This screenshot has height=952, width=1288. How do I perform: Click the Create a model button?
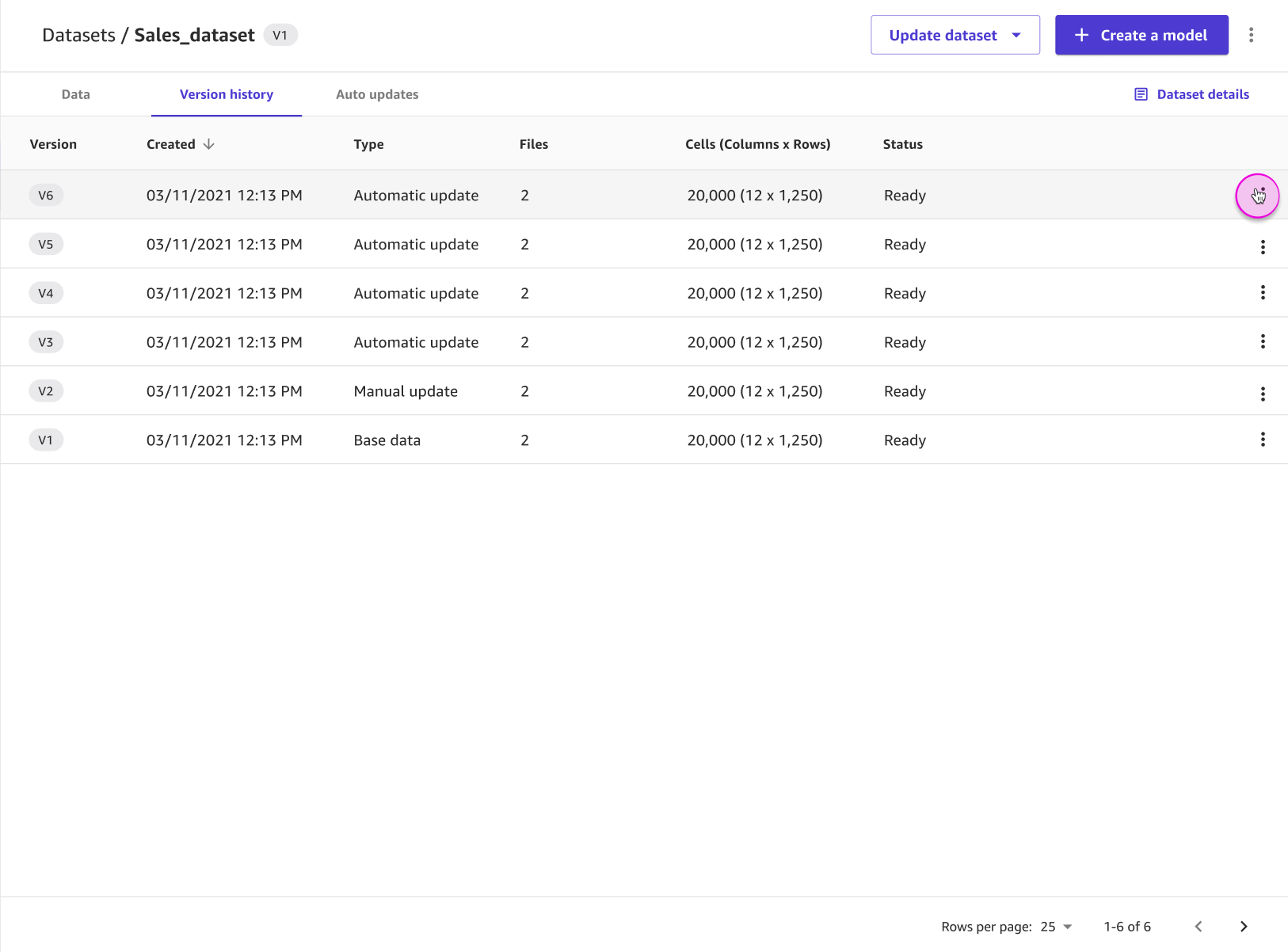pos(1141,35)
